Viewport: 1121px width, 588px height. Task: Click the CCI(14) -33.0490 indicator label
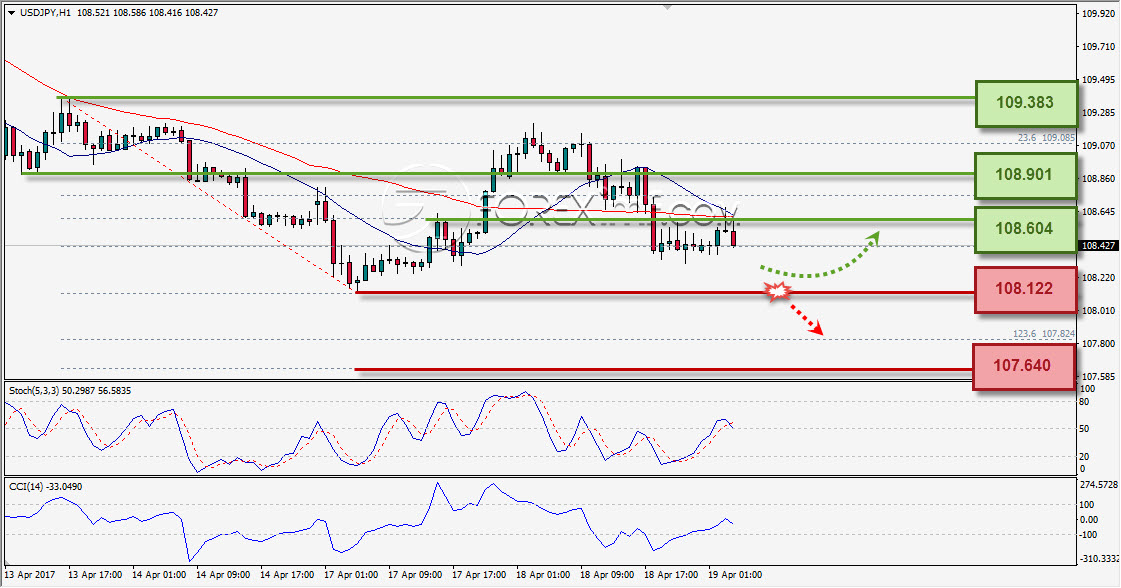click(x=45, y=486)
